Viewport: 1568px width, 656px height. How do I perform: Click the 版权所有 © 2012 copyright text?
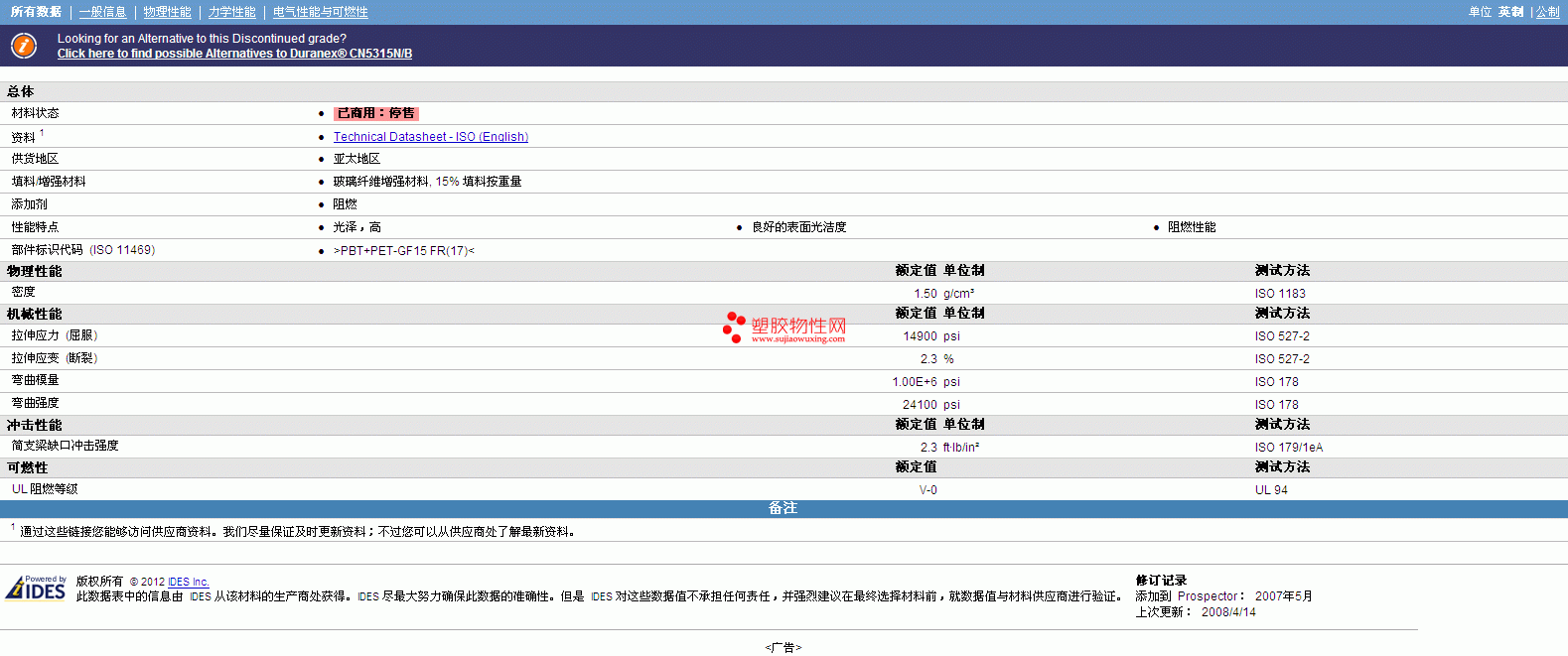[x=120, y=582]
